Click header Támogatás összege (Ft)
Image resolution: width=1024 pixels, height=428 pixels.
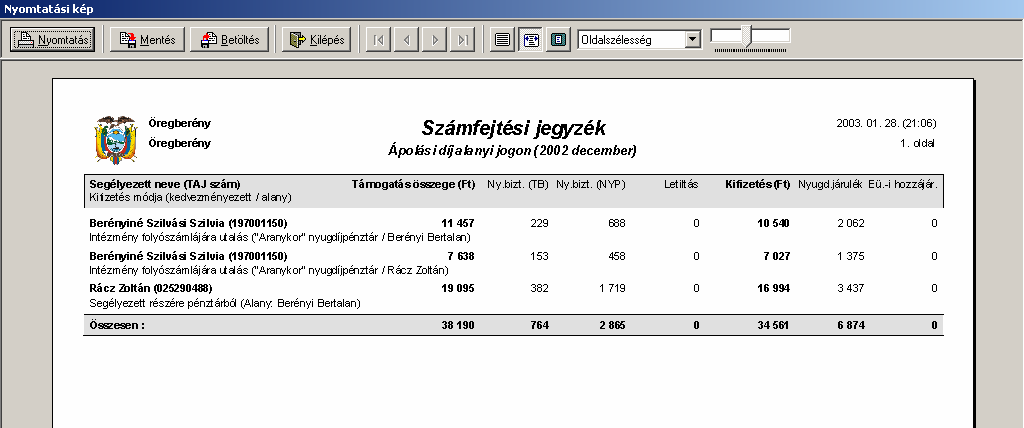413,184
